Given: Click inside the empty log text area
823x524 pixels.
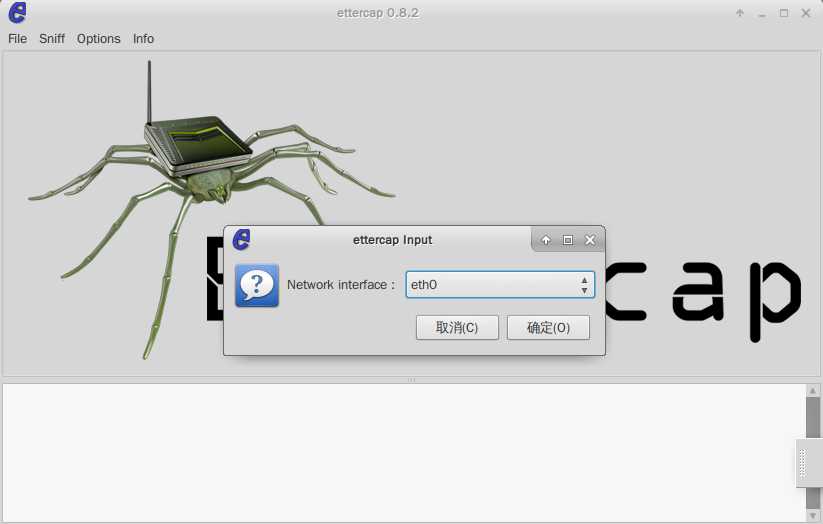Looking at the screenshot, I should point(404,453).
